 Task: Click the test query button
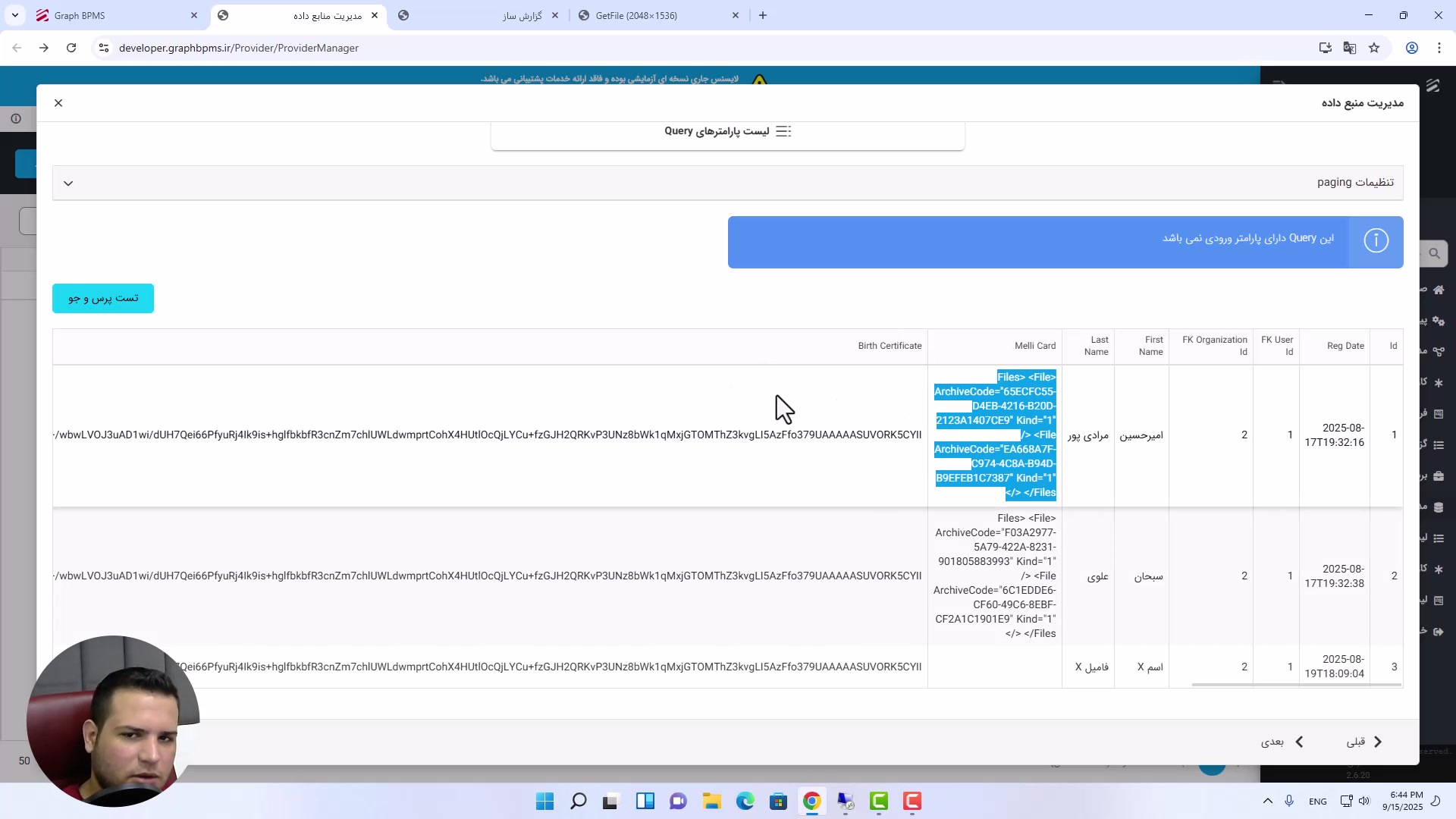coord(103,299)
